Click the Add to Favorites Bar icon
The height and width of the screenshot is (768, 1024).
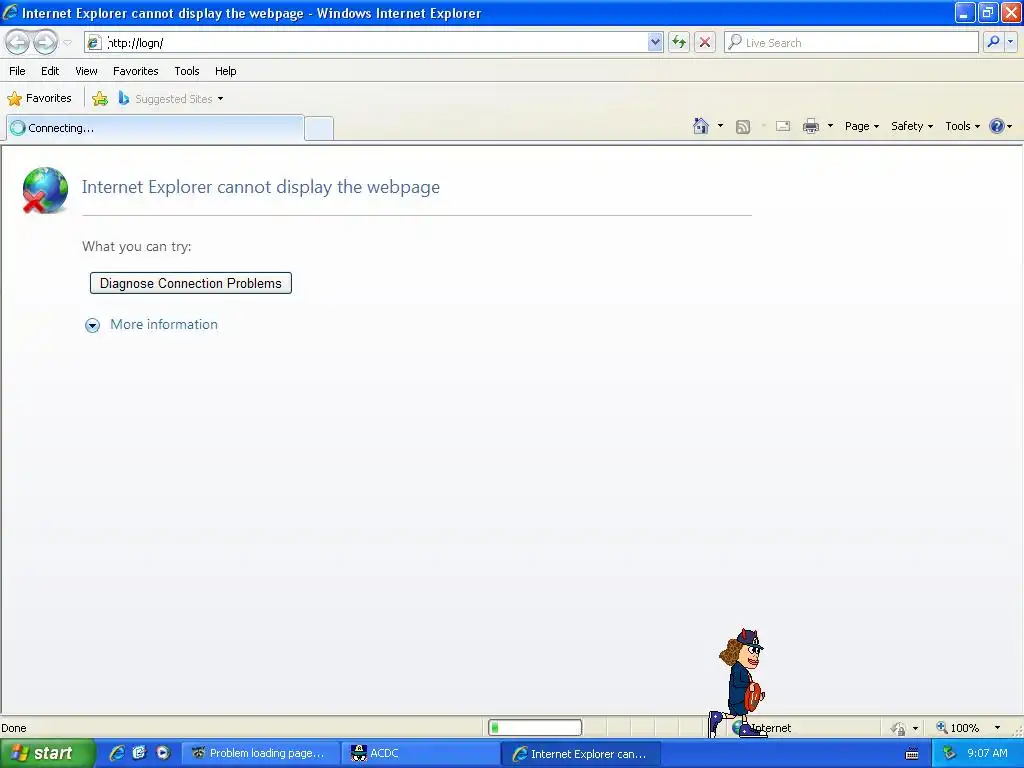[x=100, y=99]
